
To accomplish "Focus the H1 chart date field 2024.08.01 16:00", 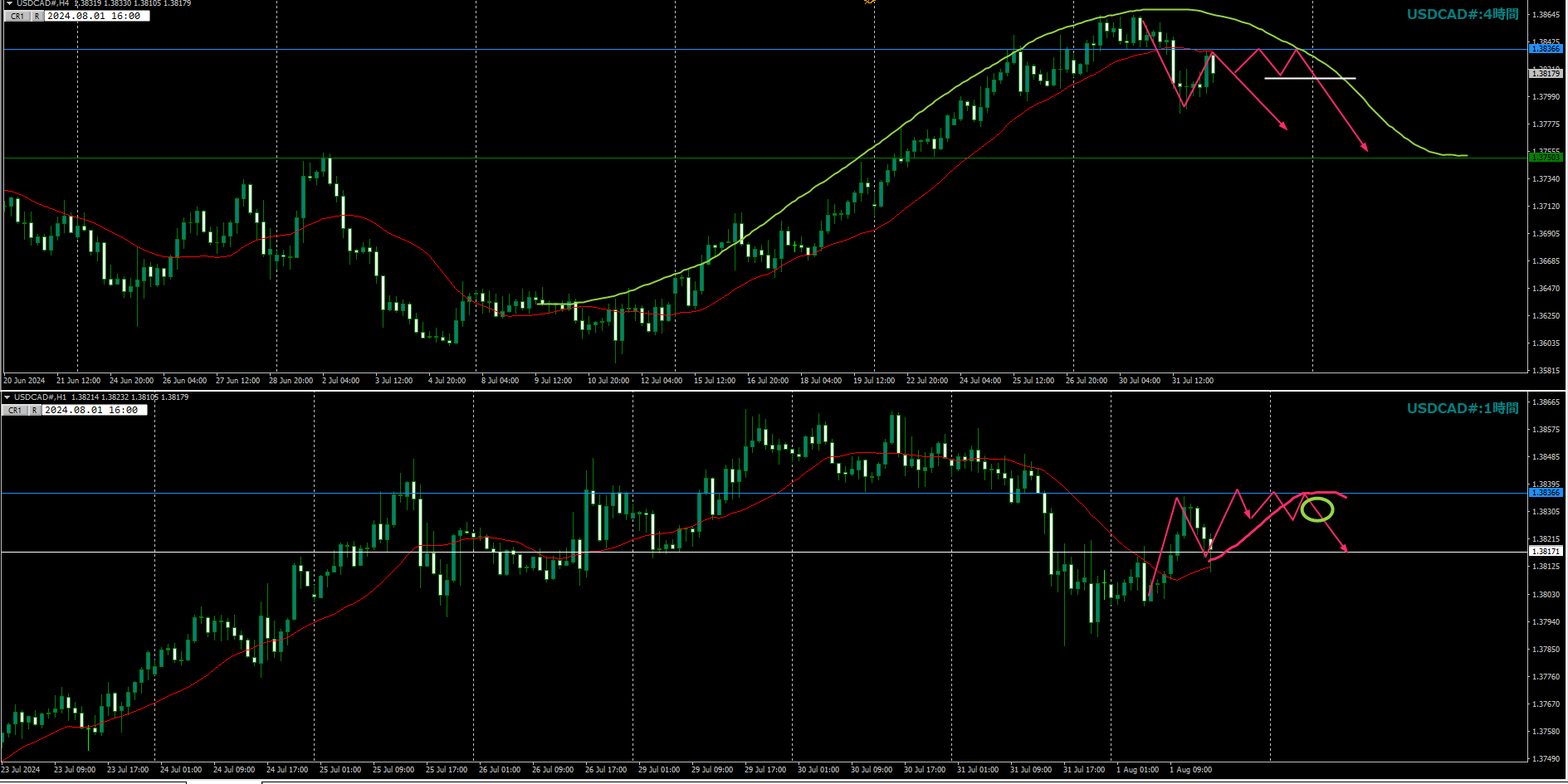I will pyautogui.click(x=94, y=410).
